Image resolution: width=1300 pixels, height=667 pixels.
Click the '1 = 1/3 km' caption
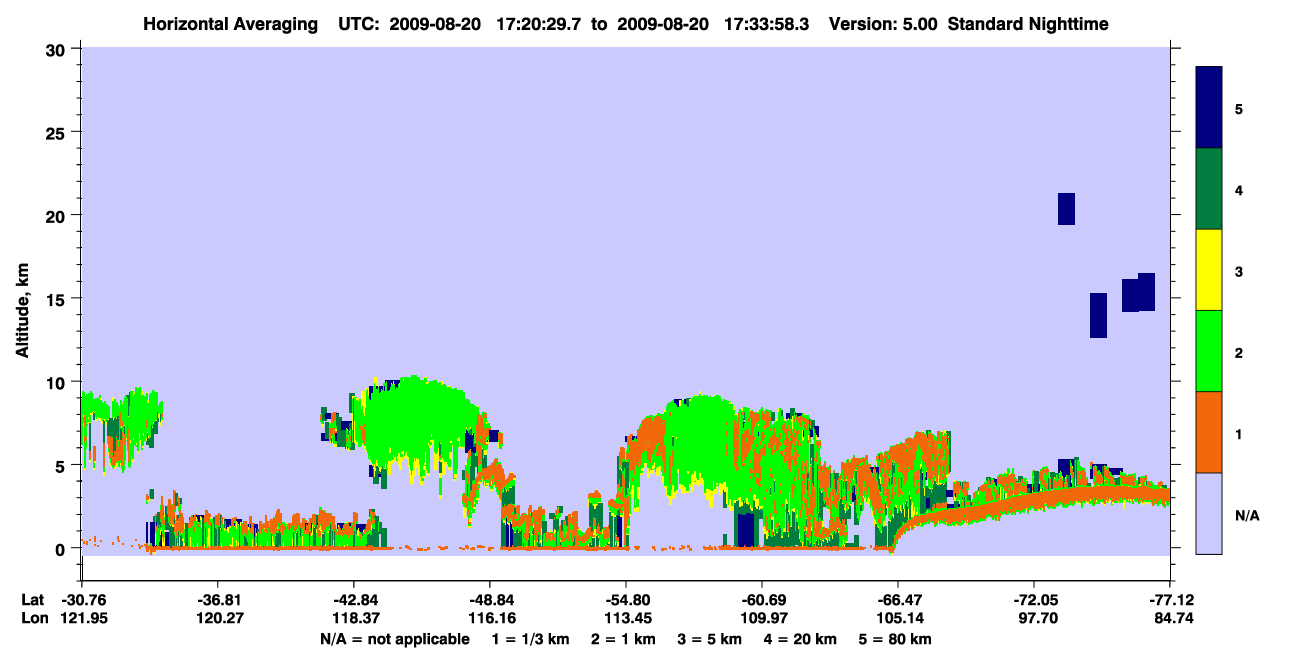(x=530, y=639)
